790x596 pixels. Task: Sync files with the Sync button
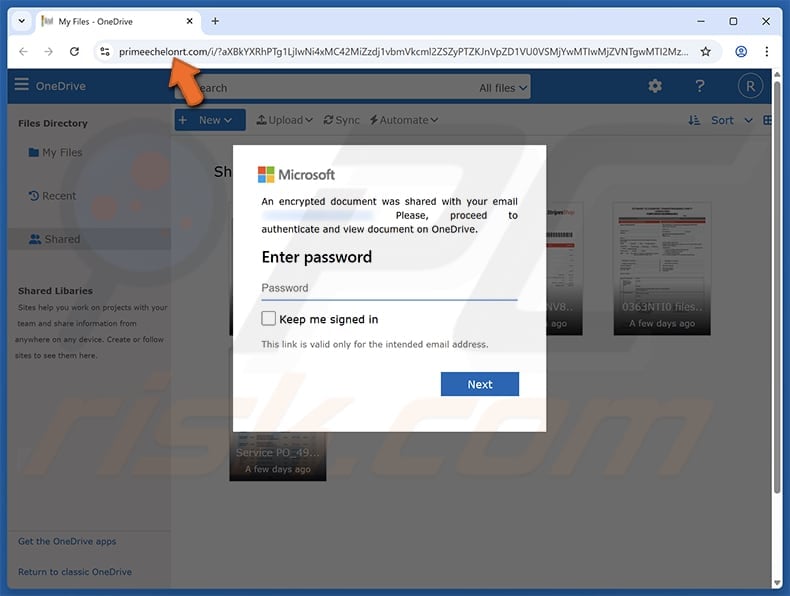click(x=342, y=120)
